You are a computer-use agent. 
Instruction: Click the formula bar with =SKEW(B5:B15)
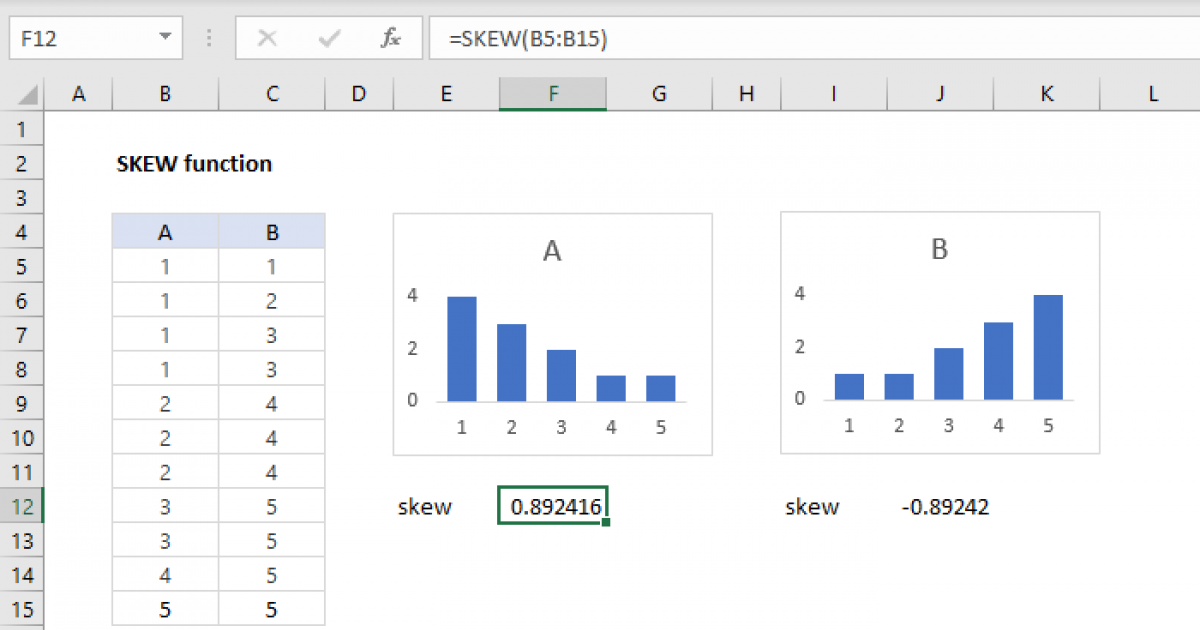[800, 39]
